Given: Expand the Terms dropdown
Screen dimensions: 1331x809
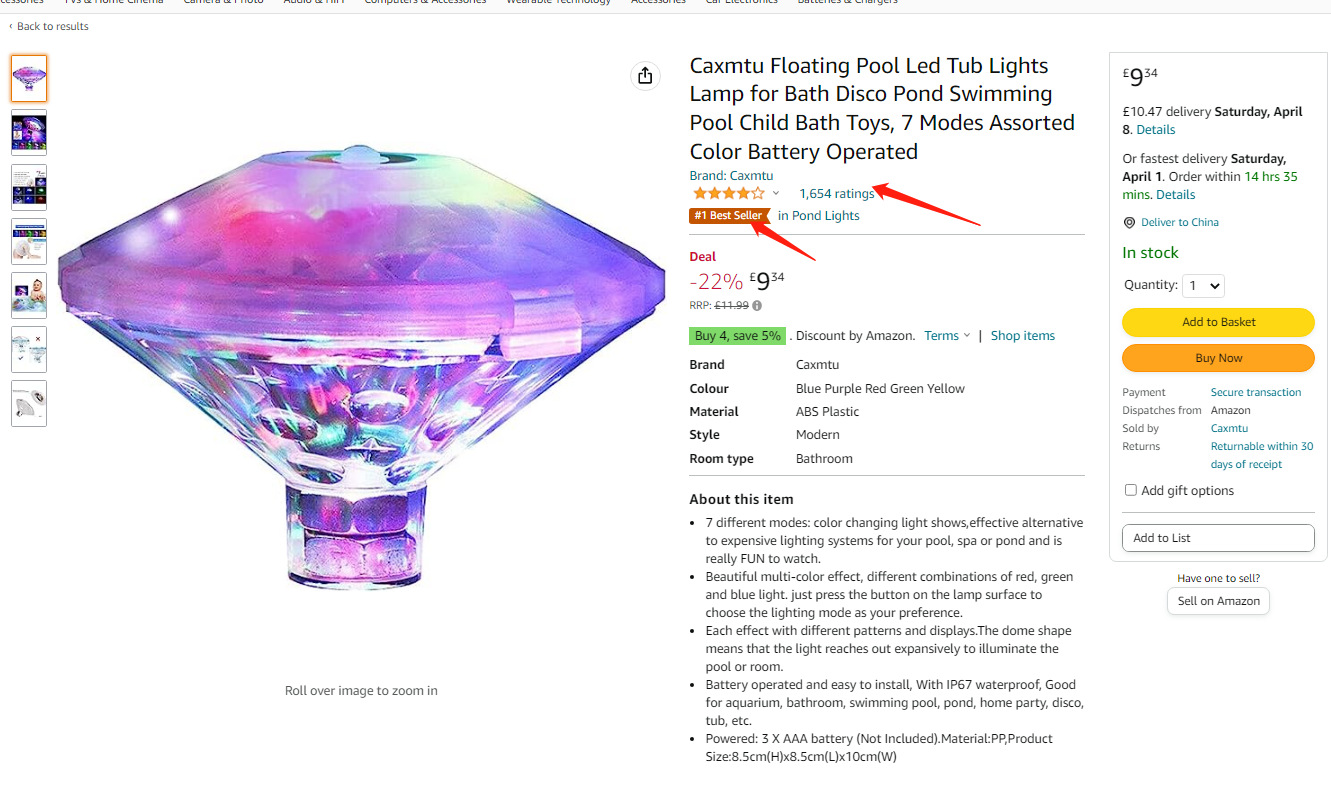Looking at the screenshot, I should [947, 336].
